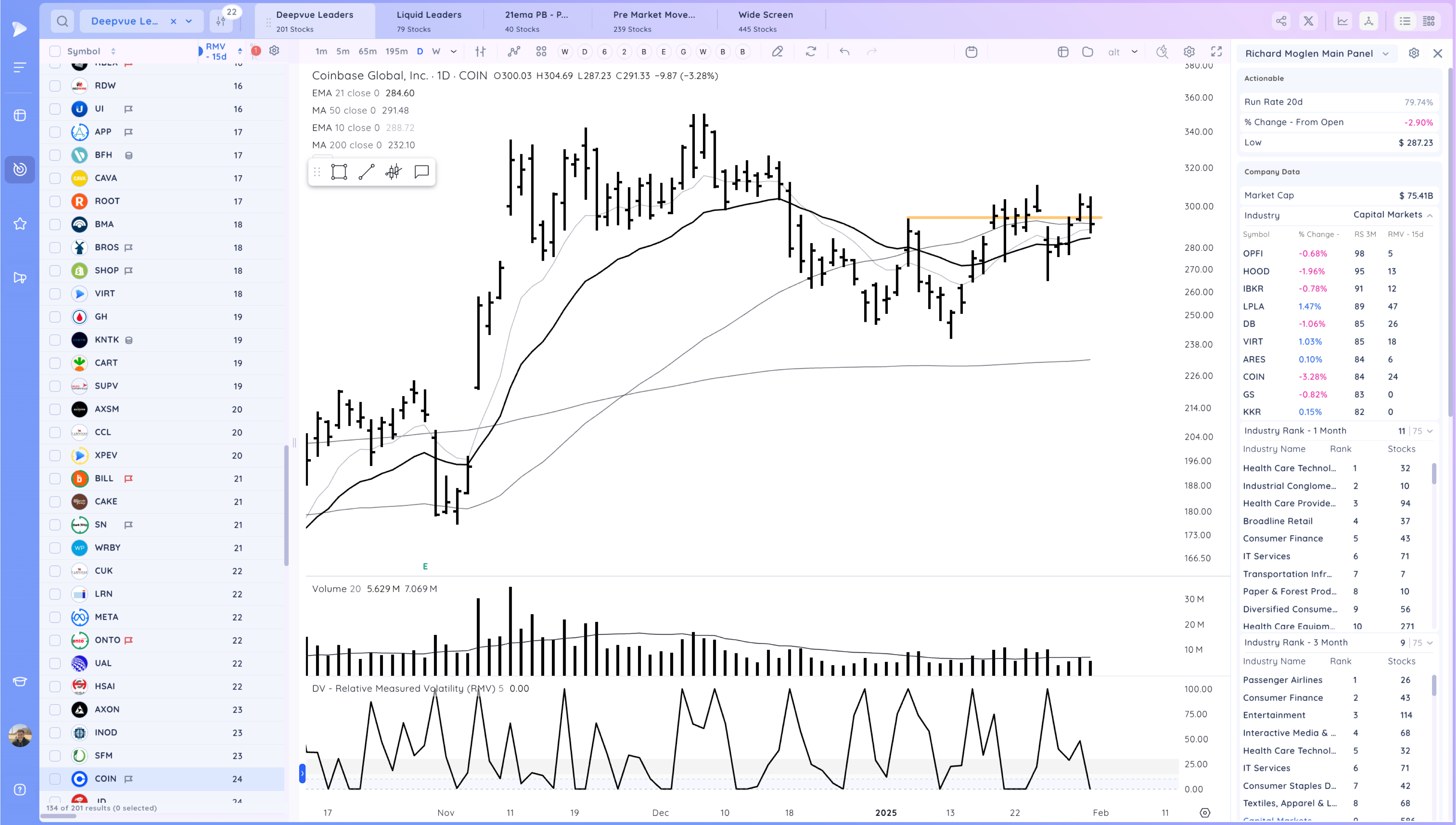1456x825 pixels.
Task: Select the rectangle drawing tool
Action: coord(339,172)
